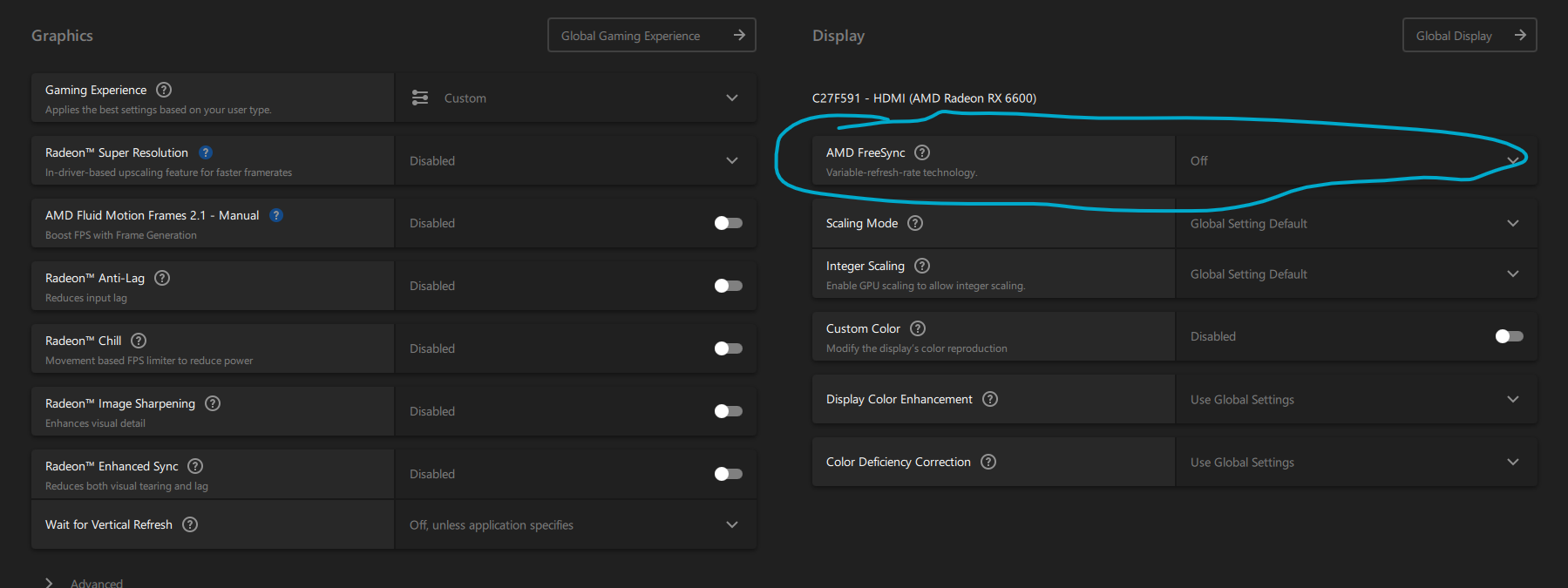Screen dimensions: 1568x588
Task: Expand the Display Color Enhancement dropdown
Action: point(1356,399)
